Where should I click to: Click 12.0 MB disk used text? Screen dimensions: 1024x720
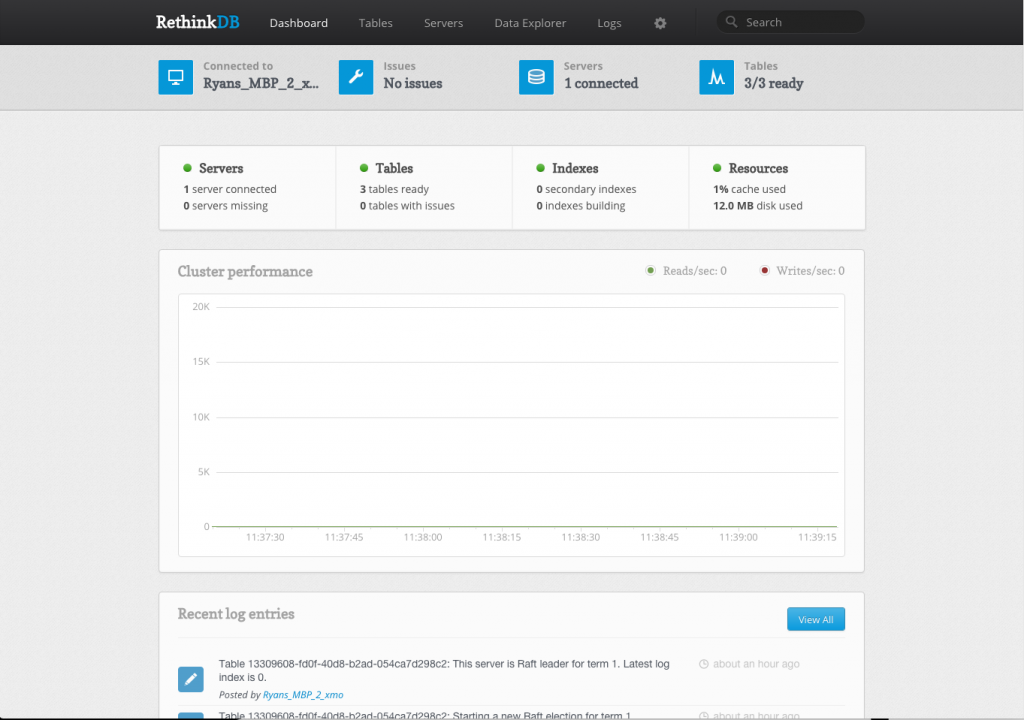click(758, 206)
